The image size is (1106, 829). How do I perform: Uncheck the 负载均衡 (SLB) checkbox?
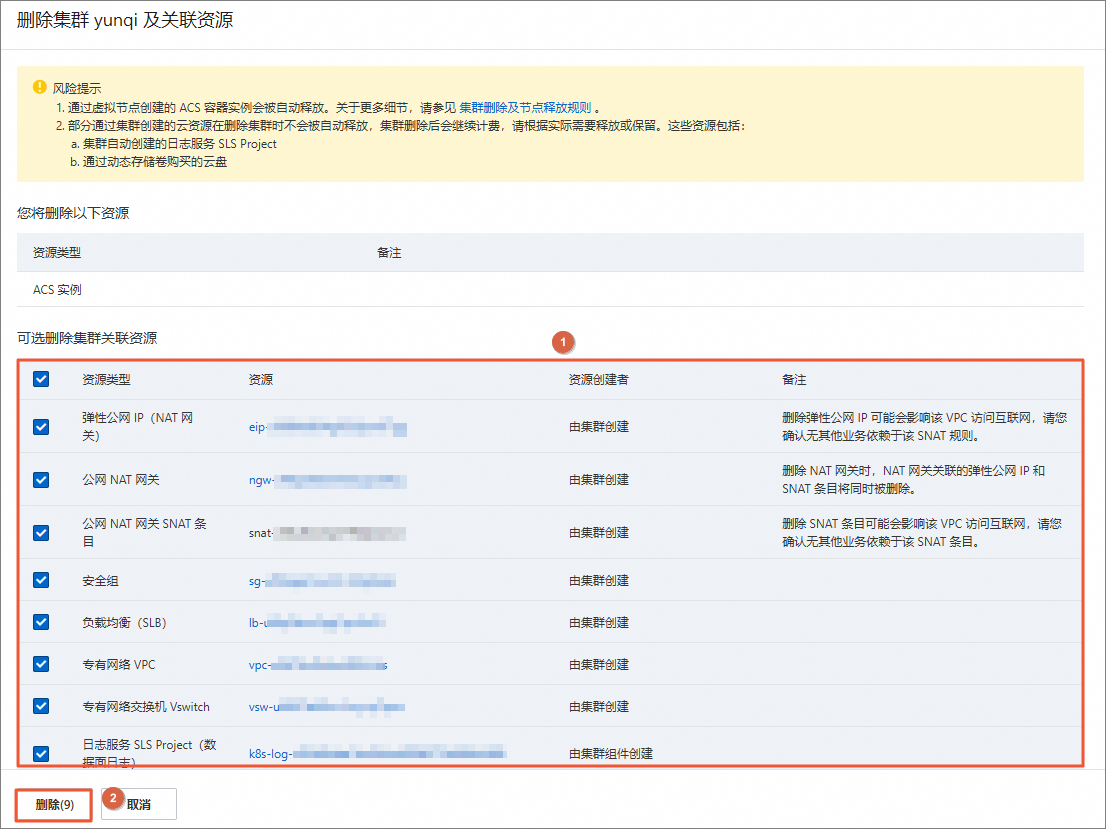point(41,622)
